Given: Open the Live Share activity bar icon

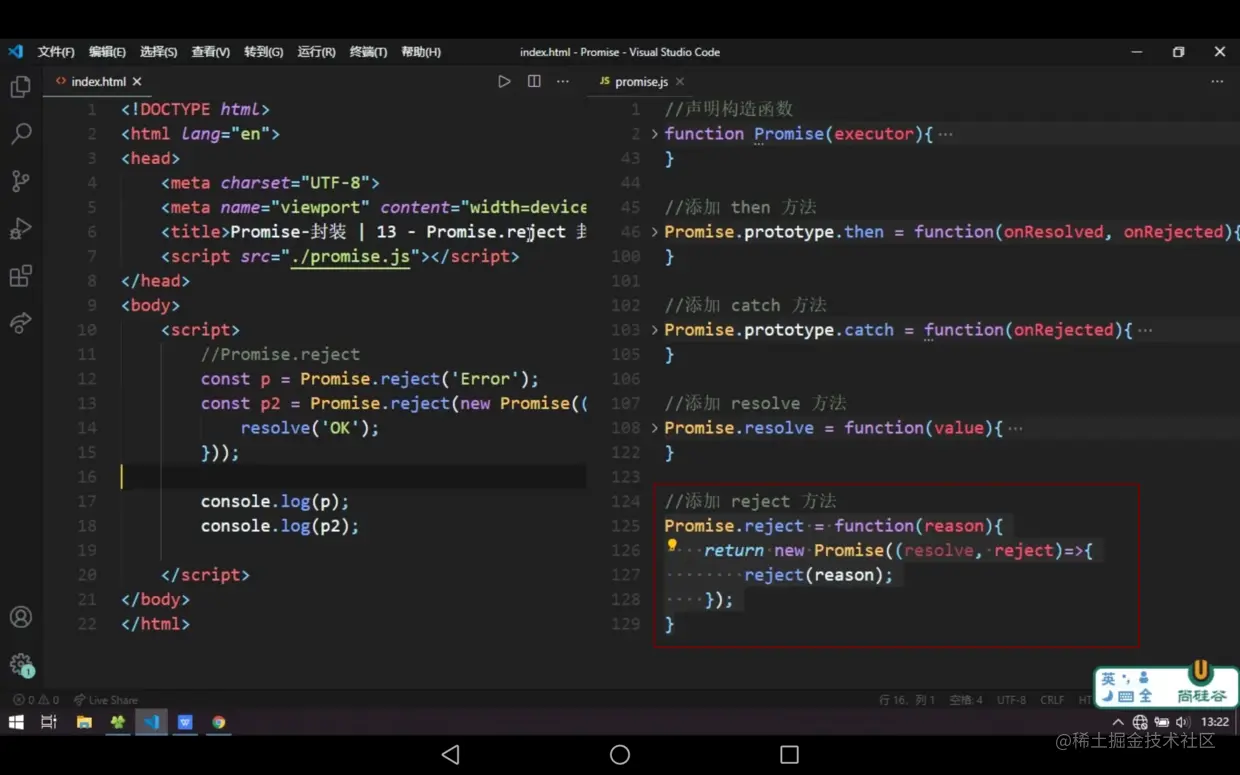Looking at the screenshot, I should pos(20,323).
